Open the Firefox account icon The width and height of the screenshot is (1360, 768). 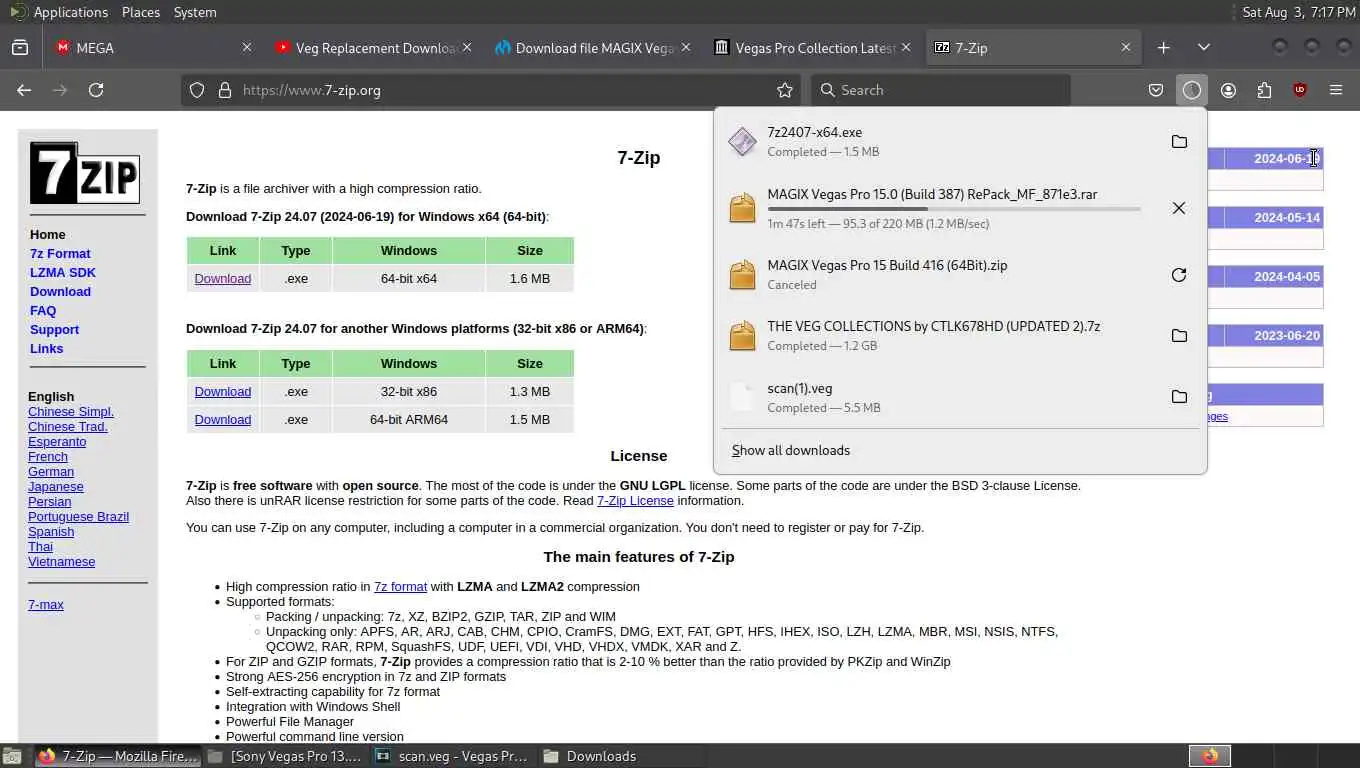(x=1228, y=90)
